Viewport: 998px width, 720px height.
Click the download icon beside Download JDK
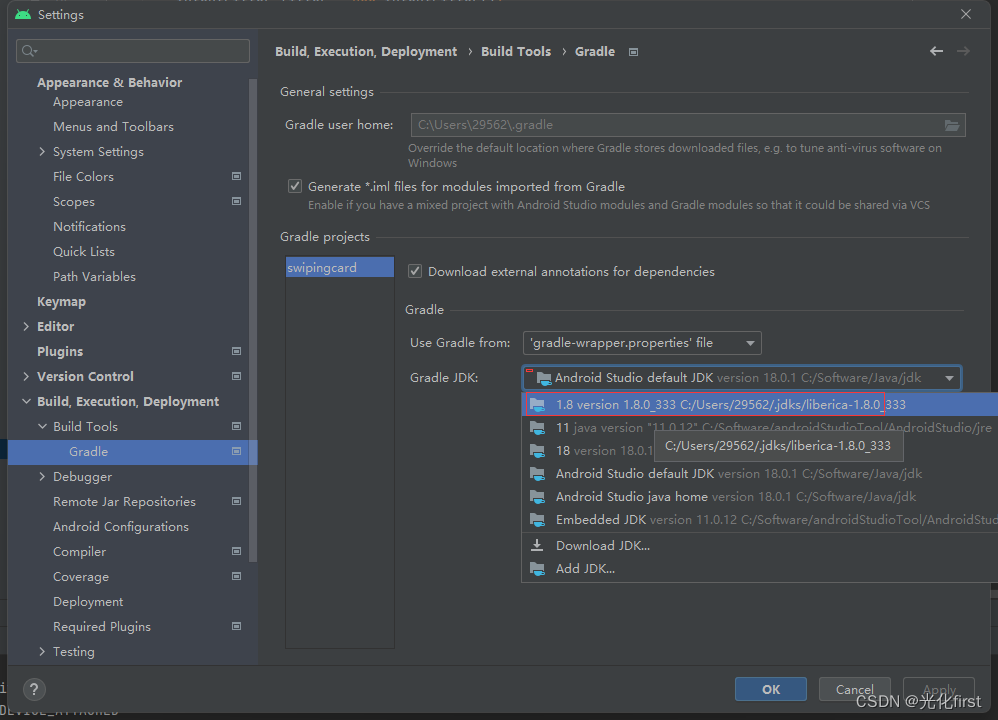coord(537,546)
